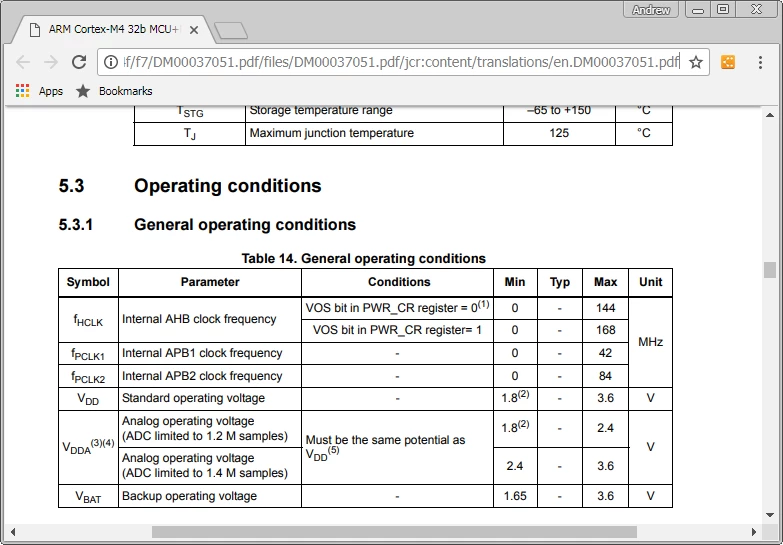Click the max value 144 cell
This screenshot has width=783, height=545.
click(x=605, y=308)
